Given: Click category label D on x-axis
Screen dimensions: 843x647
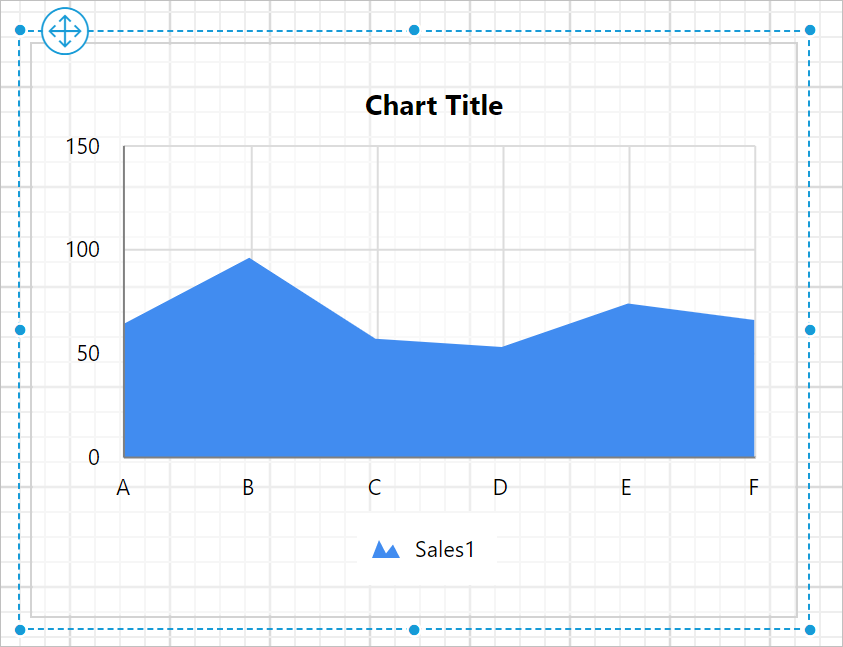Looking at the screenshot, I should [x=500, y=488].
